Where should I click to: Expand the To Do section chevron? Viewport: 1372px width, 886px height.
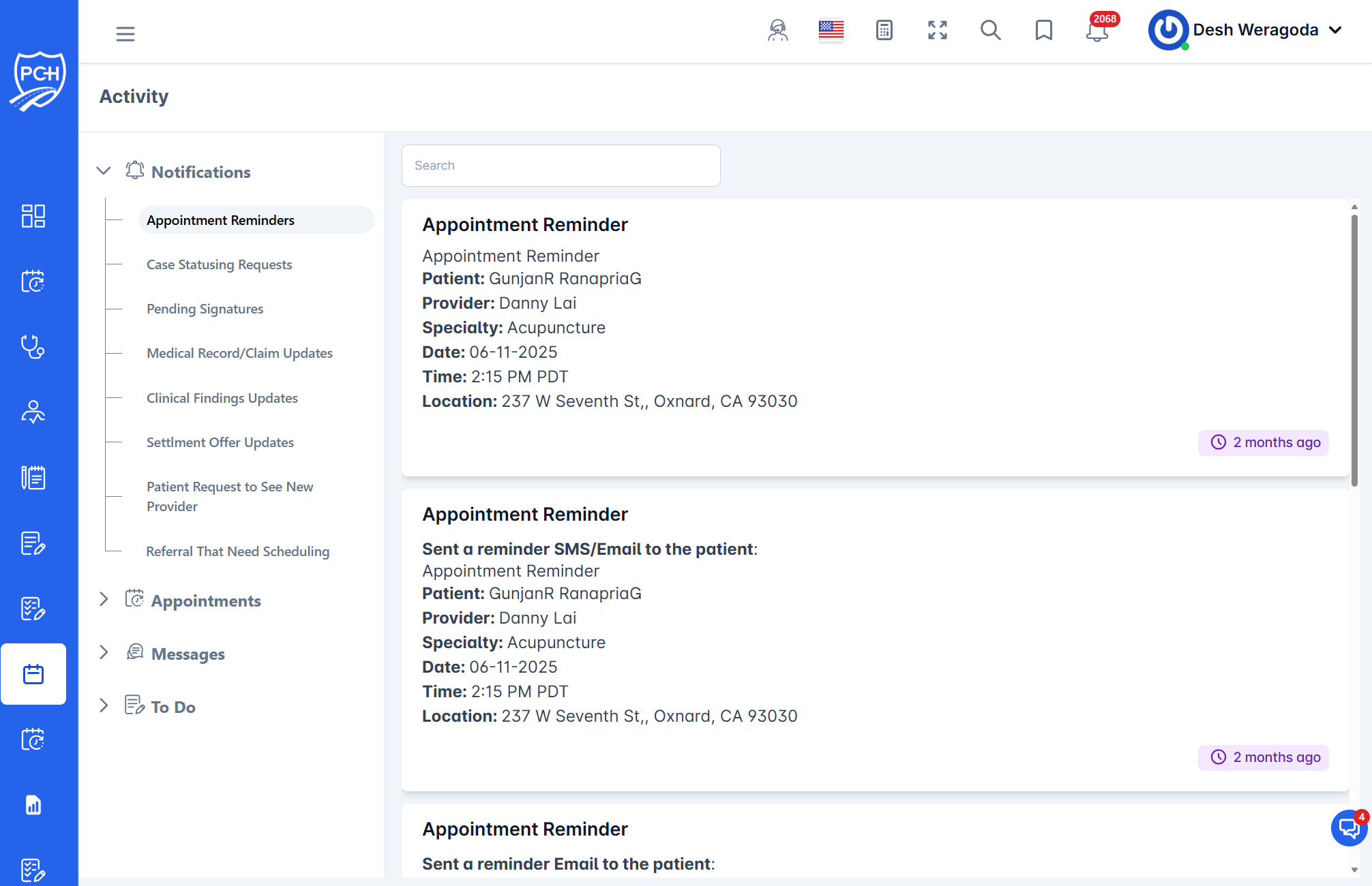(x=104, y=705)
